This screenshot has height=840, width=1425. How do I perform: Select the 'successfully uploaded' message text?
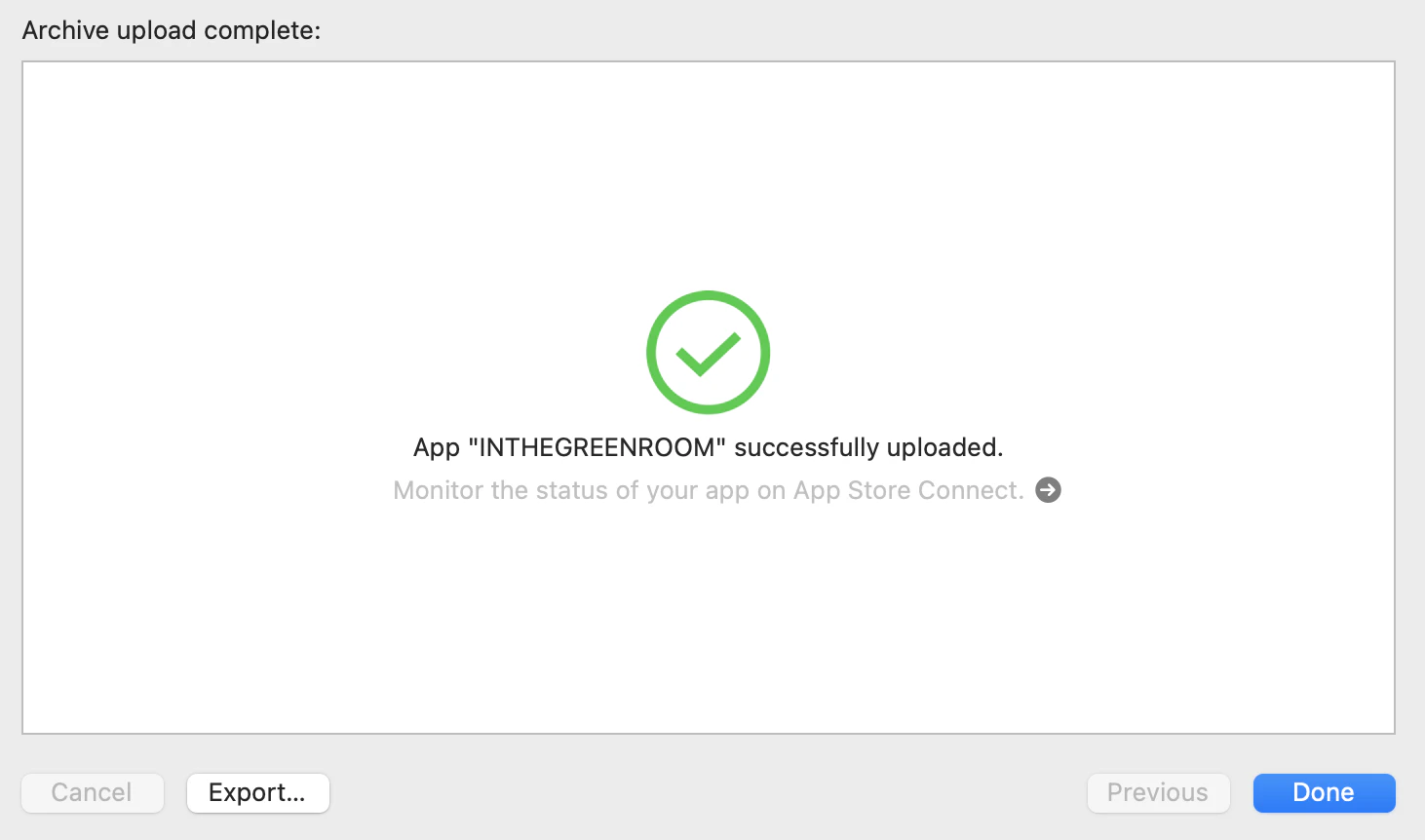tap(708, 447)
